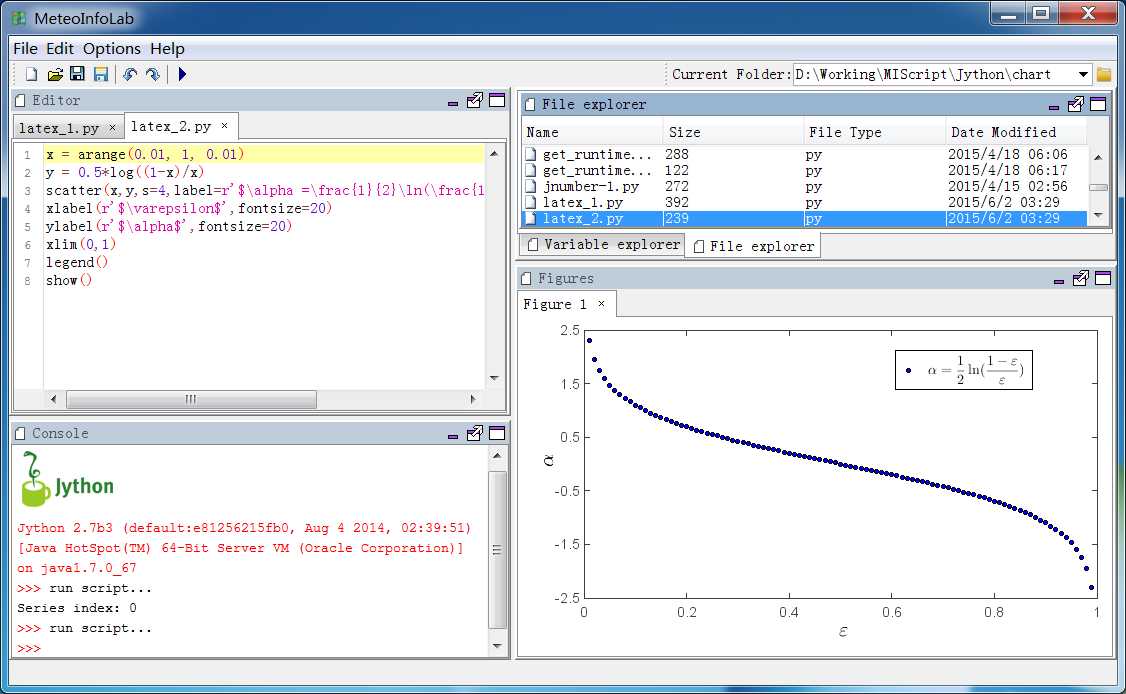Viewport: 1126px width, 694px height.
Task: Open the Edit menu
Action: pos(60,48)
